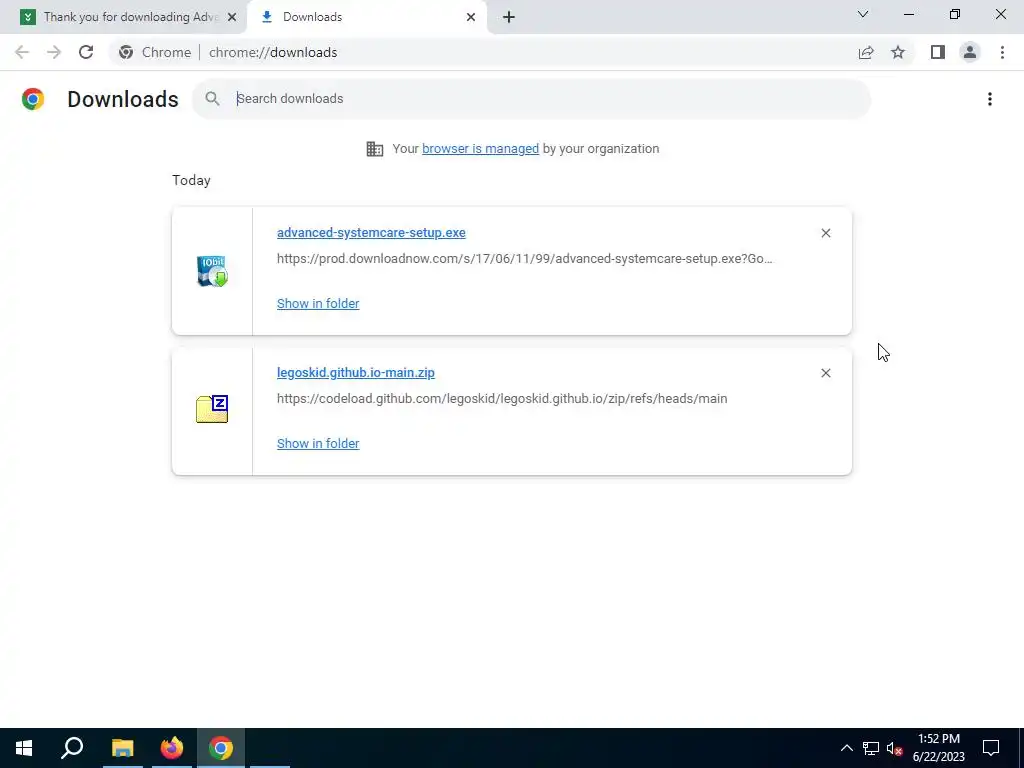Image resolution: width=1024 pixels, height=768 pixels.
Task: Click the organization building icon
Action: coord(375,149)
